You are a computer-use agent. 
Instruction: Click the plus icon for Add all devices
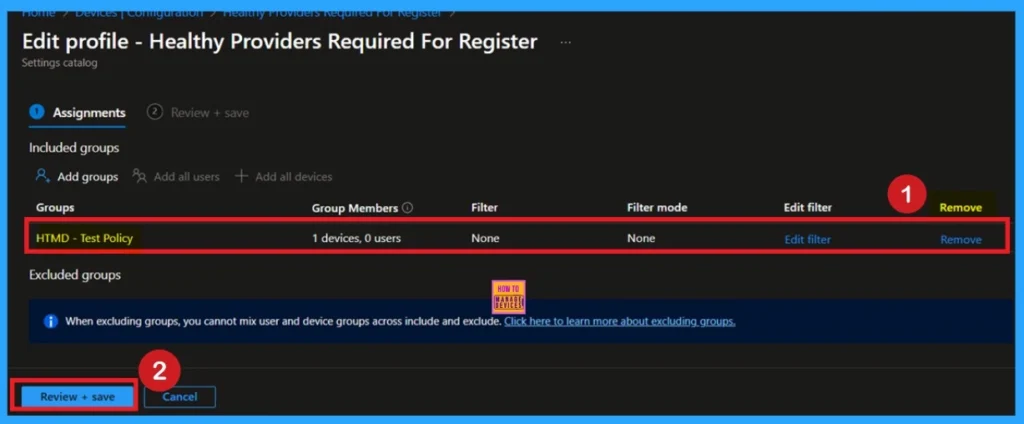[x=241, y=176]
